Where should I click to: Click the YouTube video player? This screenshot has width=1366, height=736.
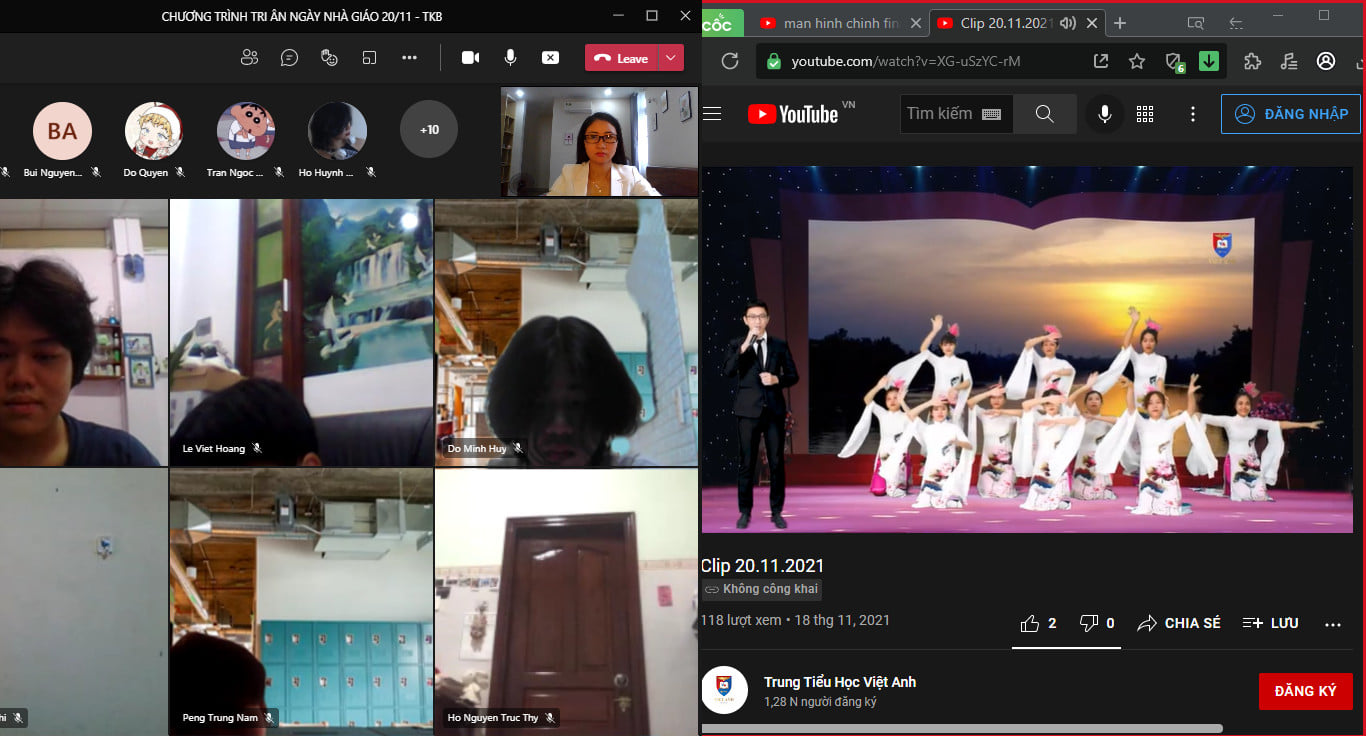click(1026, 349)
